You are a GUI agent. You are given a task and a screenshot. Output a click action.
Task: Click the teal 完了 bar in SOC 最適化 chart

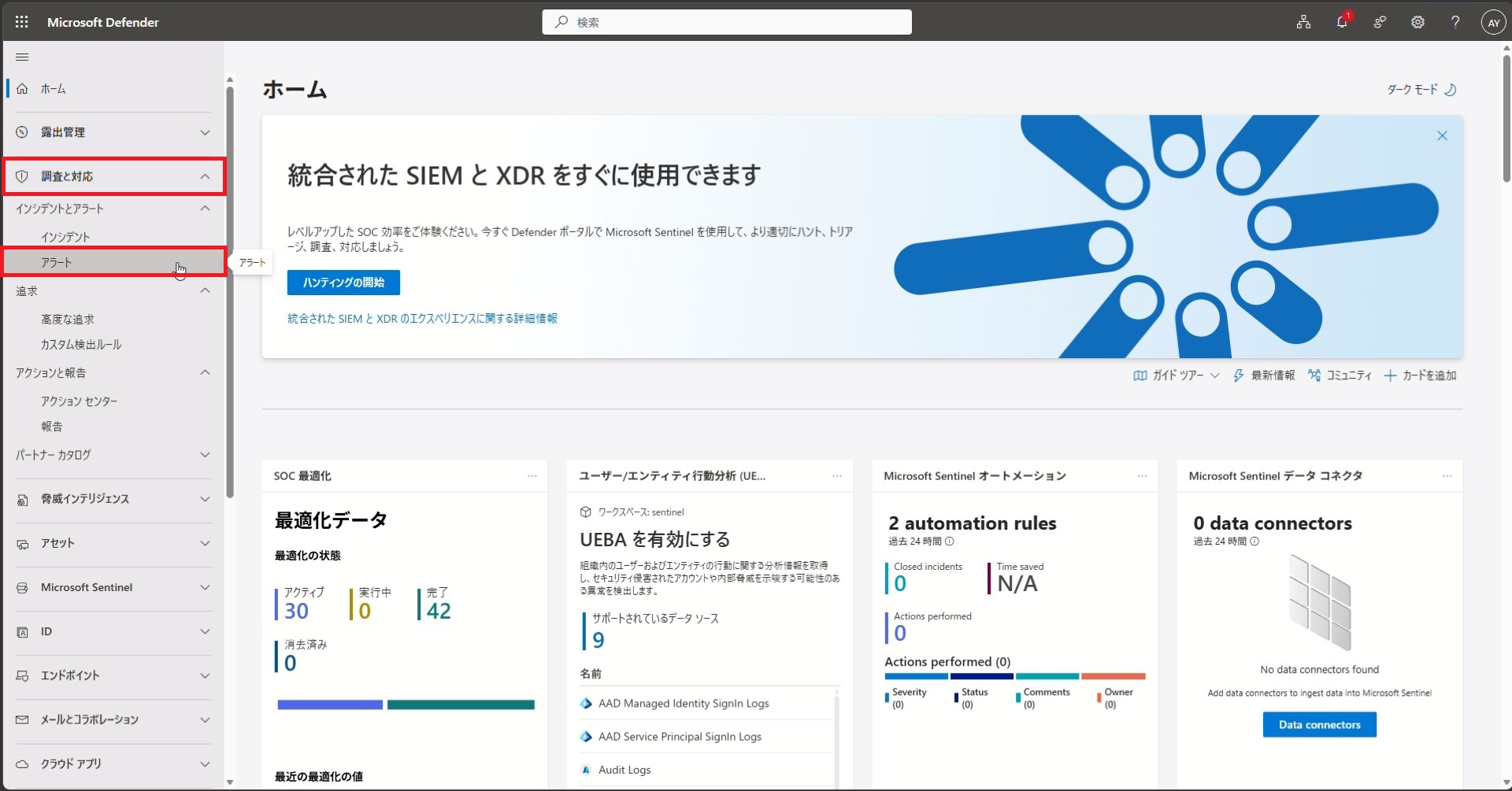coord(461,705)
